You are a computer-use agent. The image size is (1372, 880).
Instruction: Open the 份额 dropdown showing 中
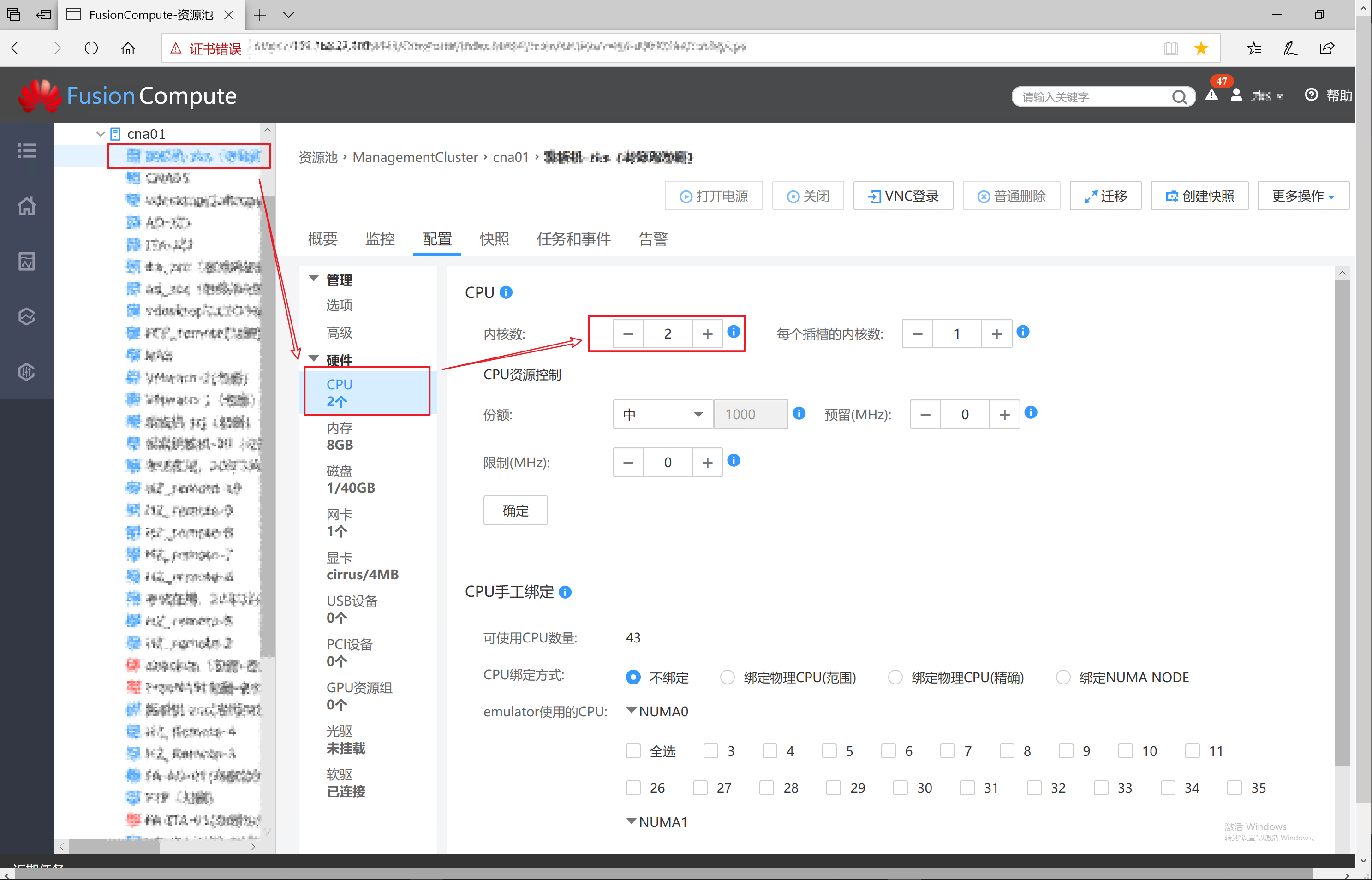coord(662,414)
